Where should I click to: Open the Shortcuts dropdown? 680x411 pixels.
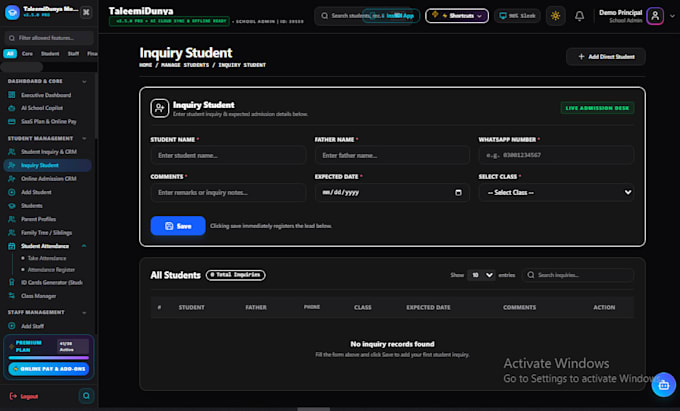pyautogui.click(x=457, y=16)
